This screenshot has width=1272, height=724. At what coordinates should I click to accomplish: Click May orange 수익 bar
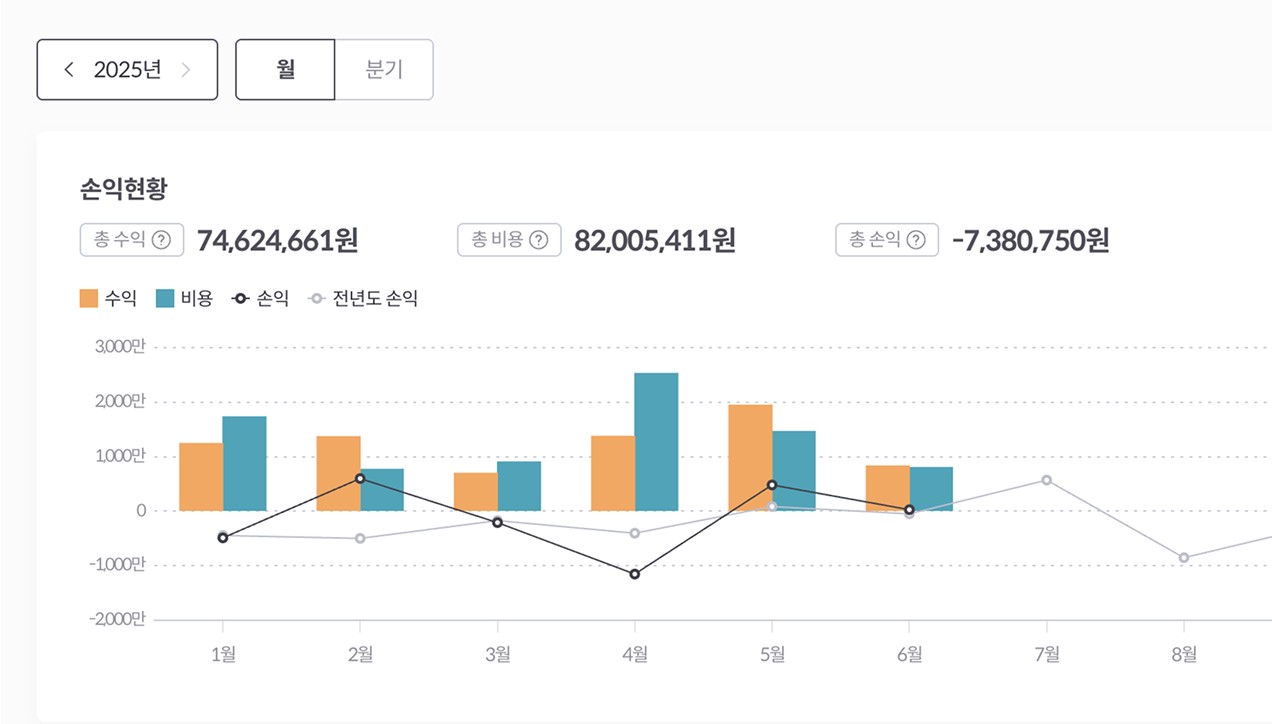click(750, 458)
